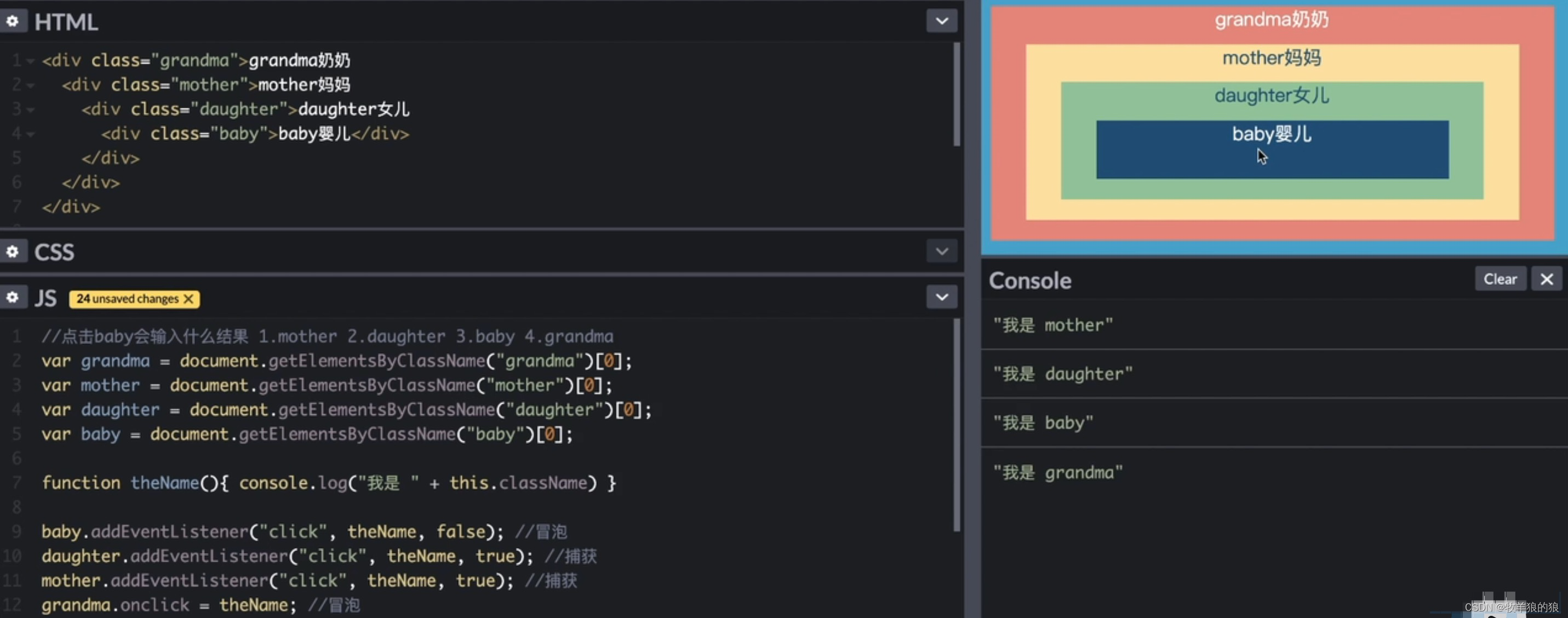Click closing </div> on HTML line 7

[71, 207]
